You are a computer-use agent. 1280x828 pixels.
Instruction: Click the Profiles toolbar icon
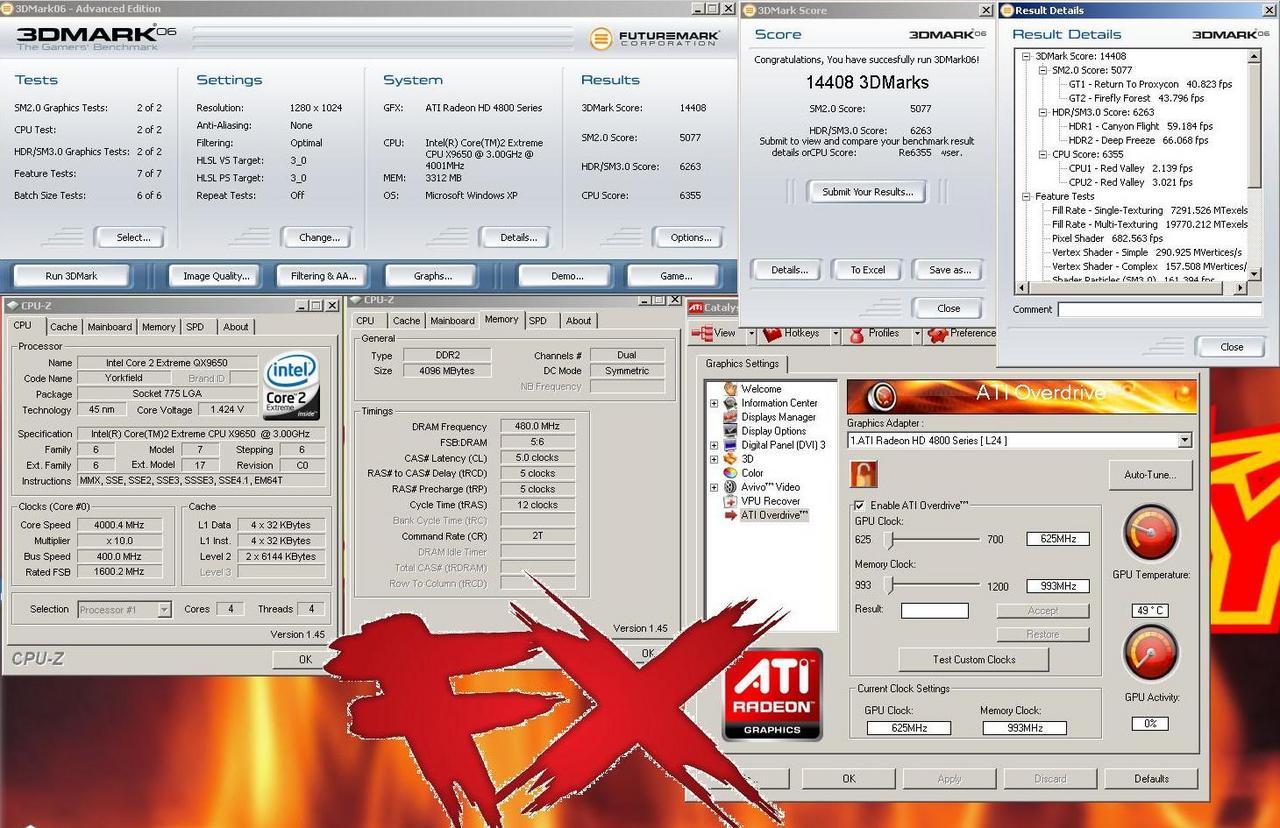[856, 334]
